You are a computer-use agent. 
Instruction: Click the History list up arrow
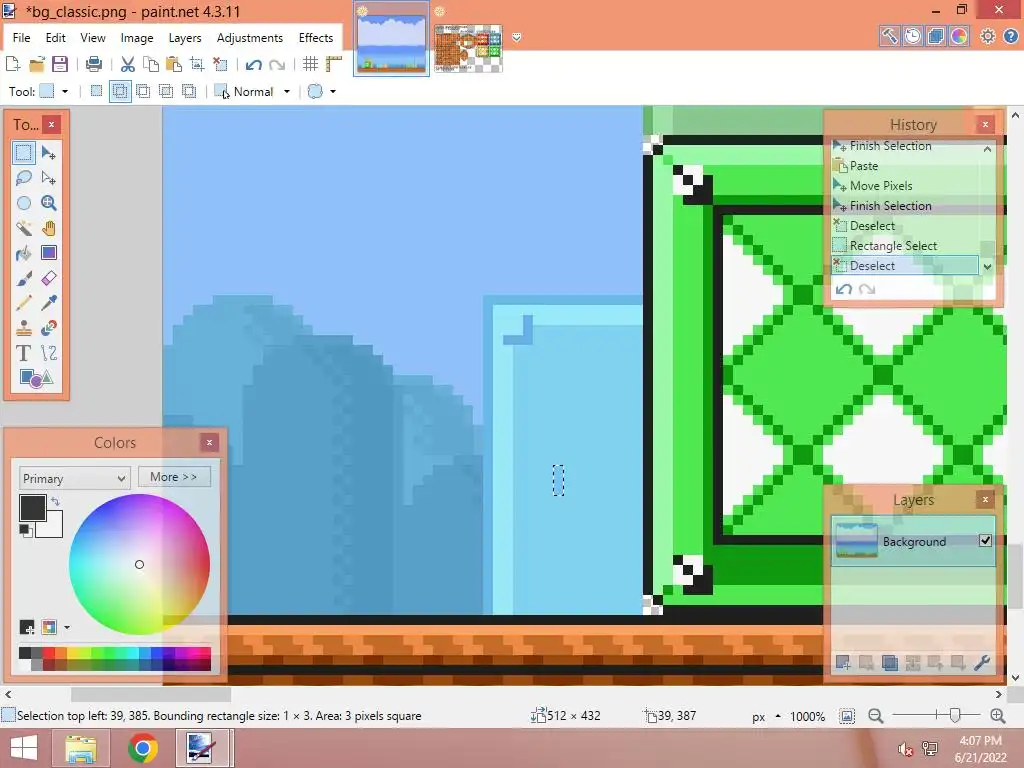987,149
